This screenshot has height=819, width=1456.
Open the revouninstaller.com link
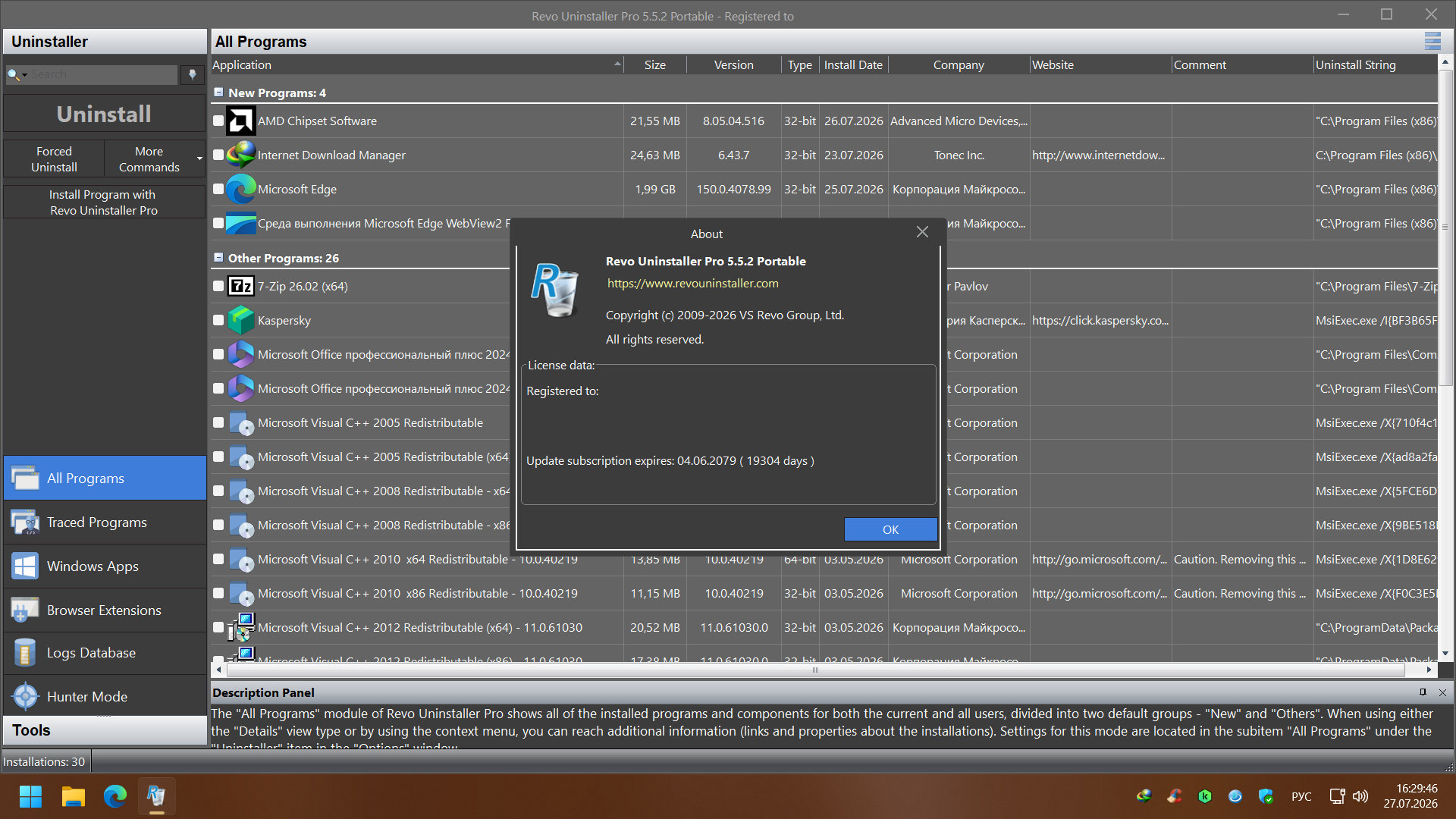(692, 283)
